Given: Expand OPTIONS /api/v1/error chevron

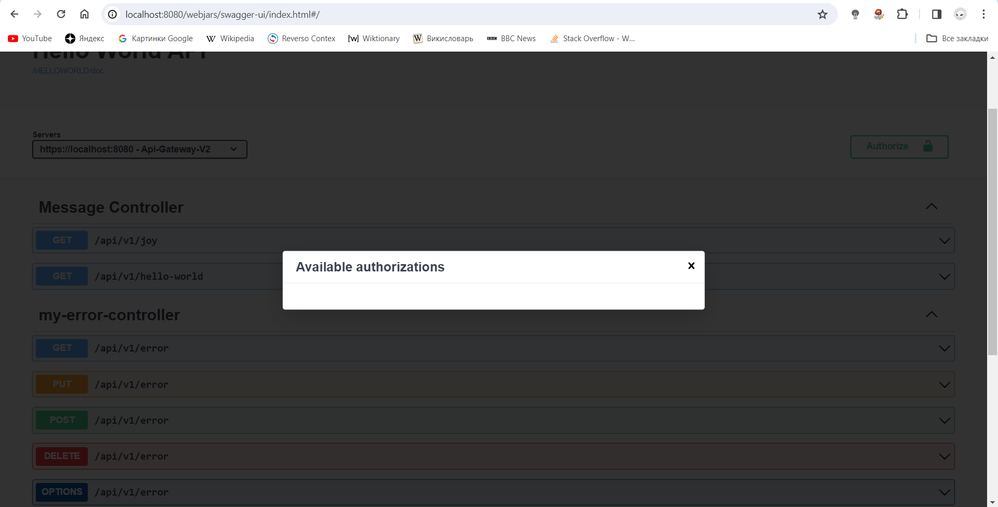Looking at the screenshot, I should (x=944, y=492).
